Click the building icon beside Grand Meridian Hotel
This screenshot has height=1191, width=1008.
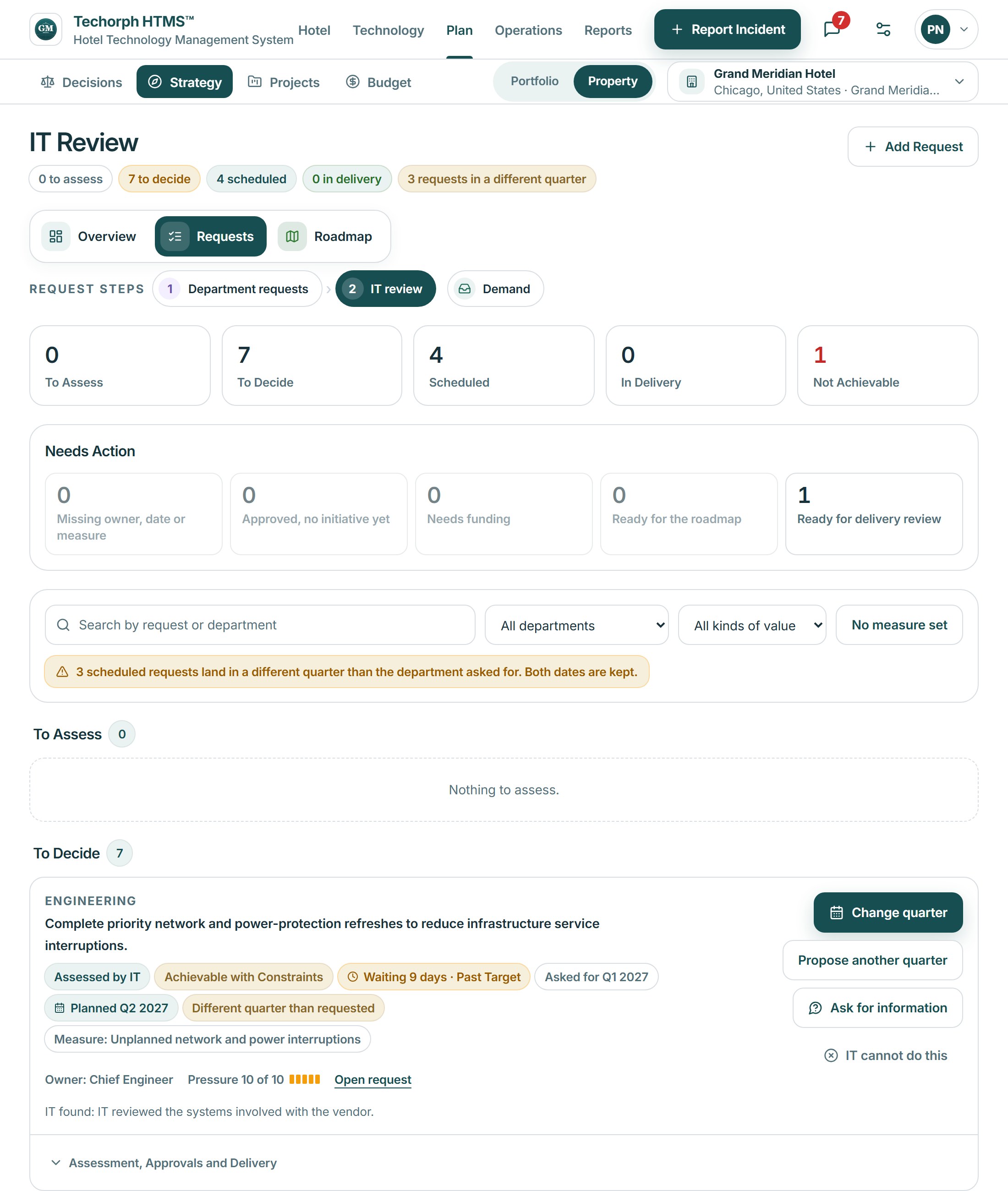click(691, 82)
